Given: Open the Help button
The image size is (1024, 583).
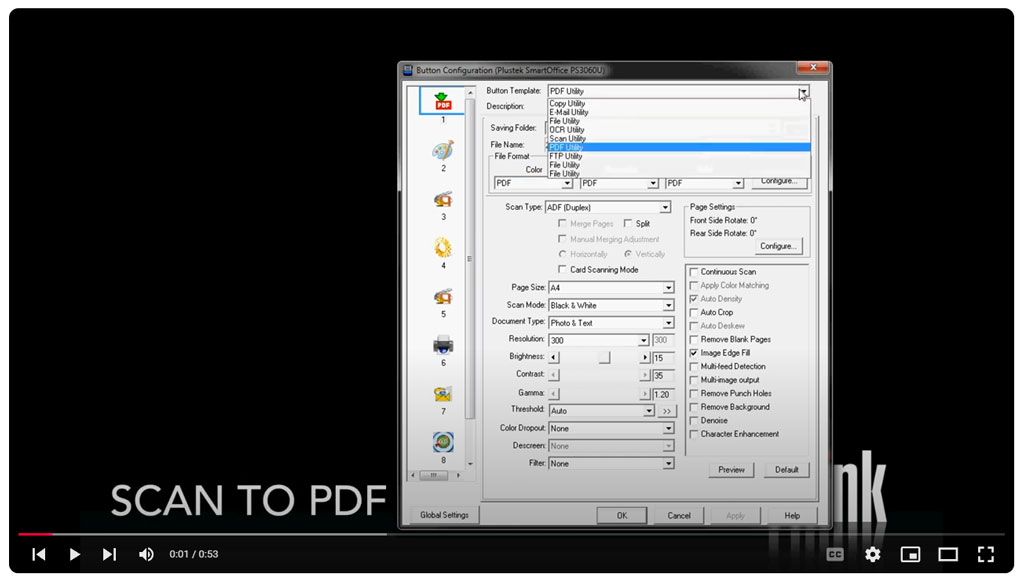Looking at the screenshot, I should click(x=792, y=516).
